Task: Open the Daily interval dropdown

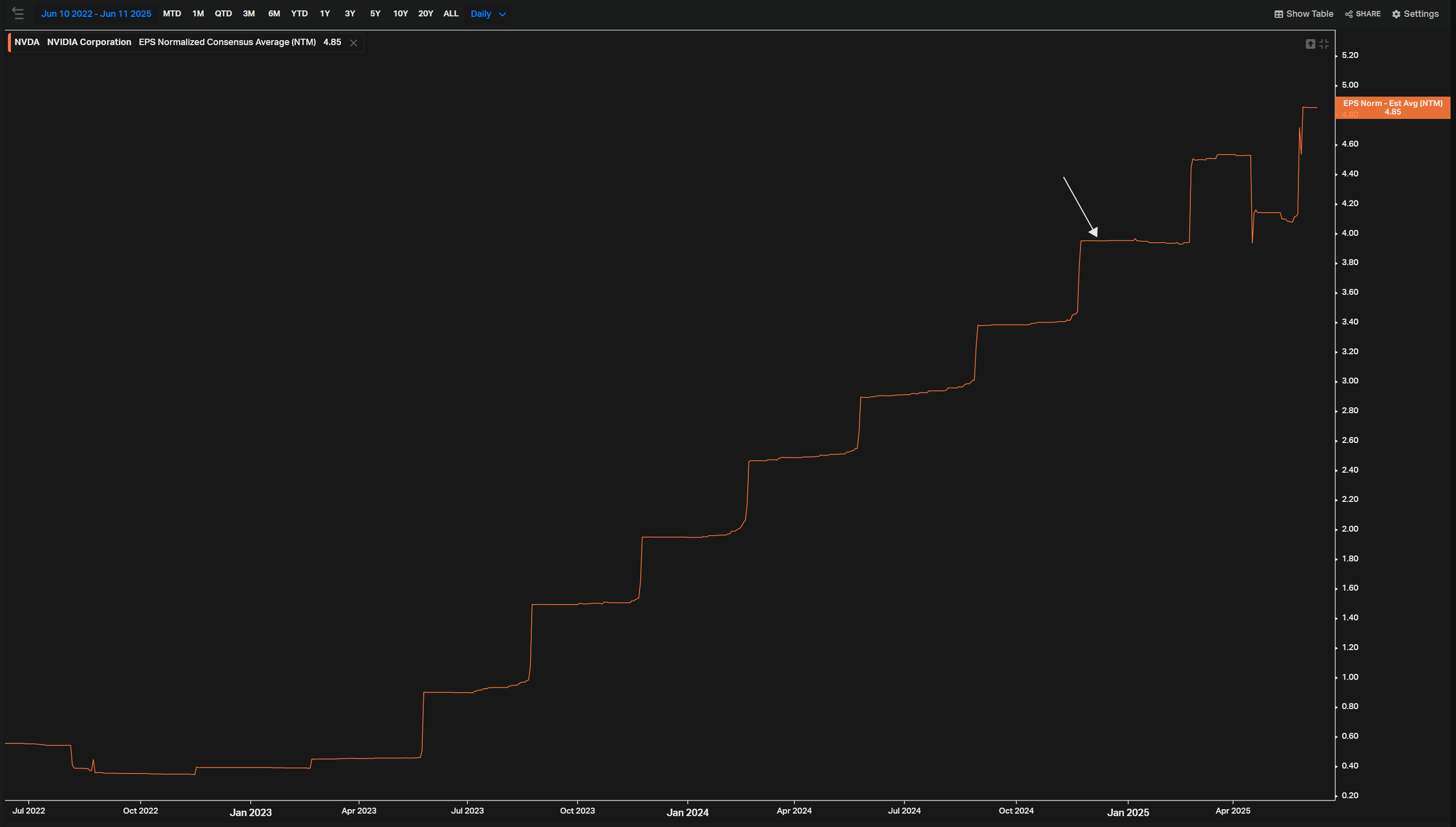Action: pyautogui.click(x=481, y=14)
